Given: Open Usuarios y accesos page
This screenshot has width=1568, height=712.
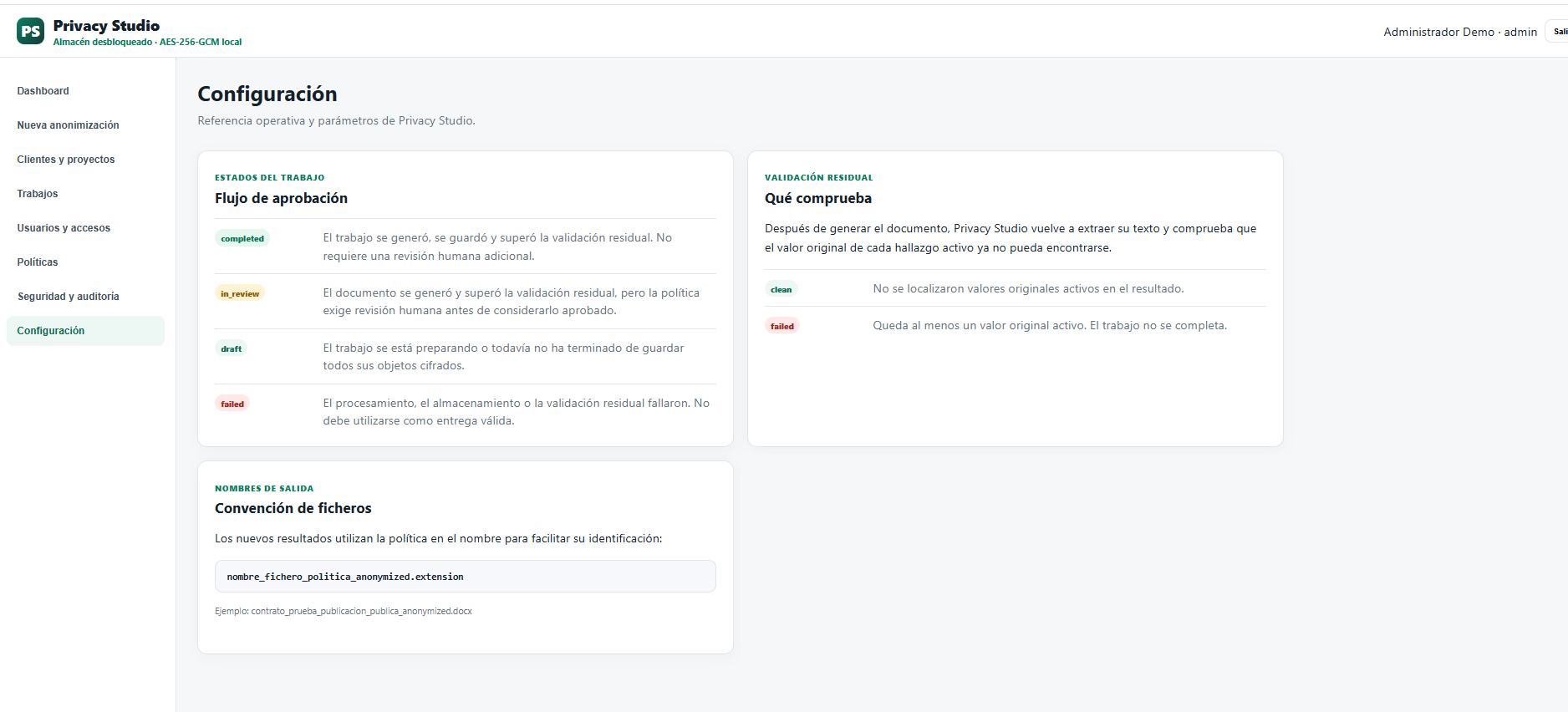Looking at the screenshot, I should tap(64, 228).
